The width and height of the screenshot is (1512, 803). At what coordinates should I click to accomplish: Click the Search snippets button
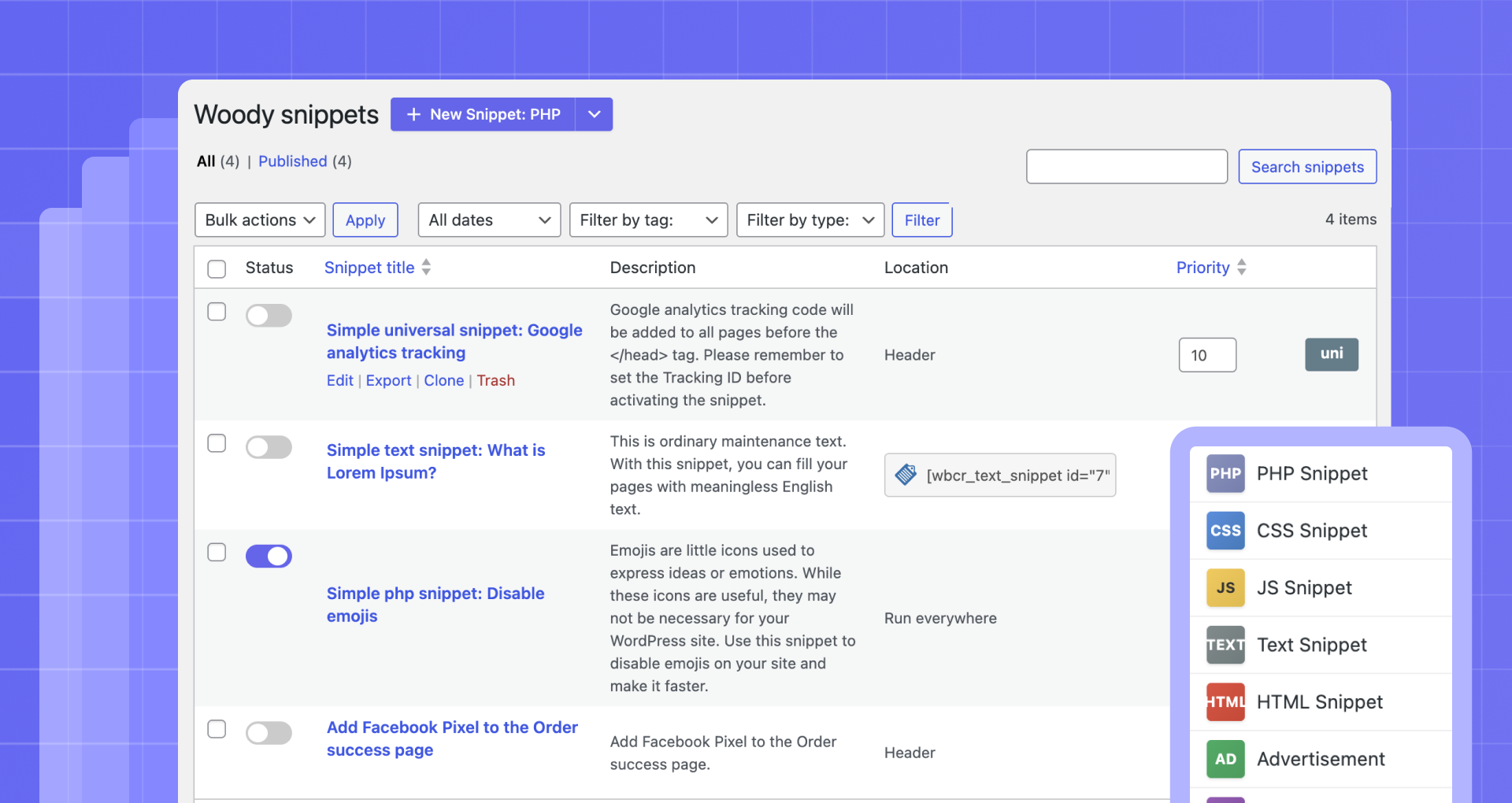pyautogui.click(x=1306, y=167)
